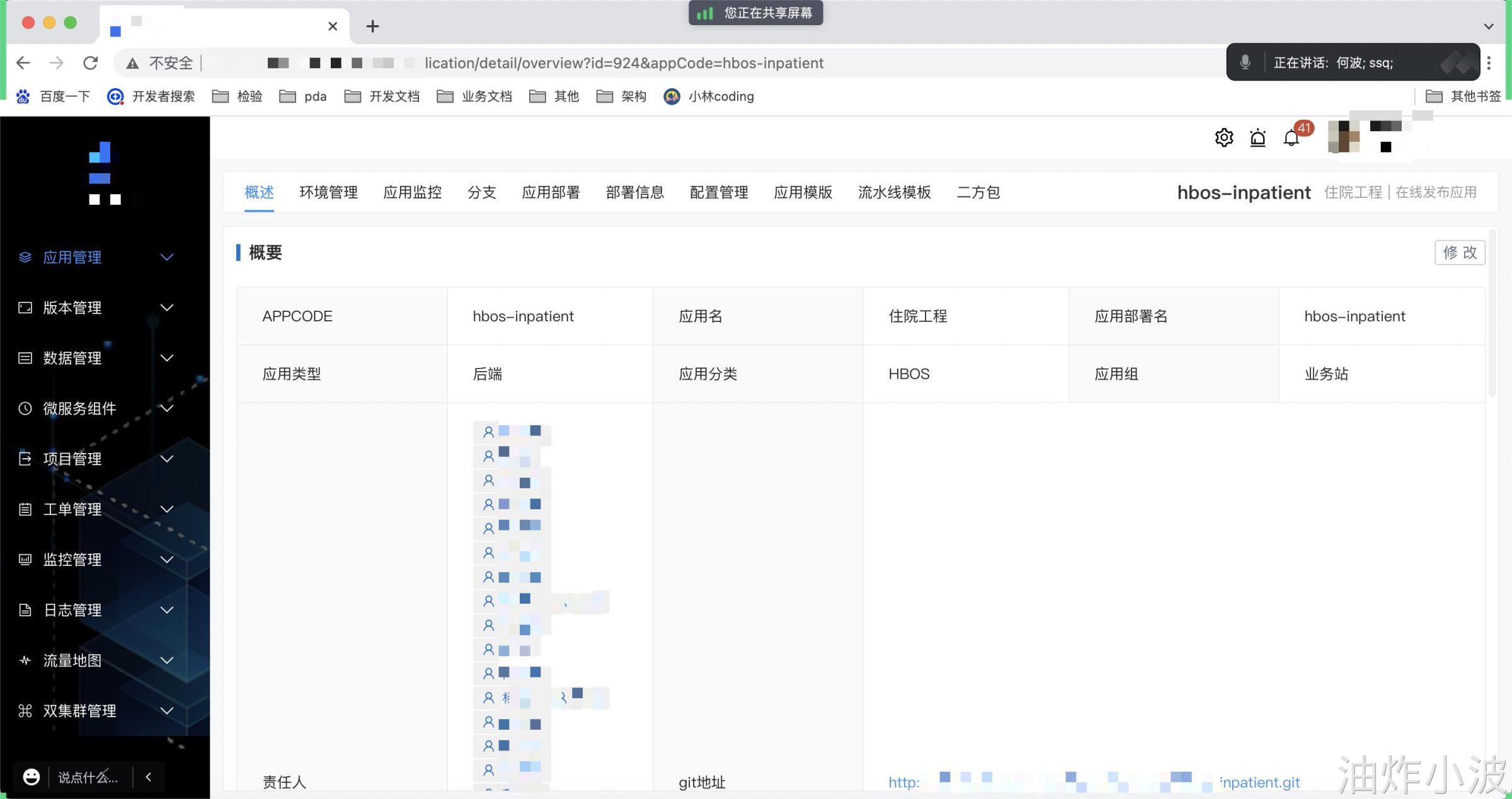
Task: Click the browser address bar URL
Action: coord(624,63)
